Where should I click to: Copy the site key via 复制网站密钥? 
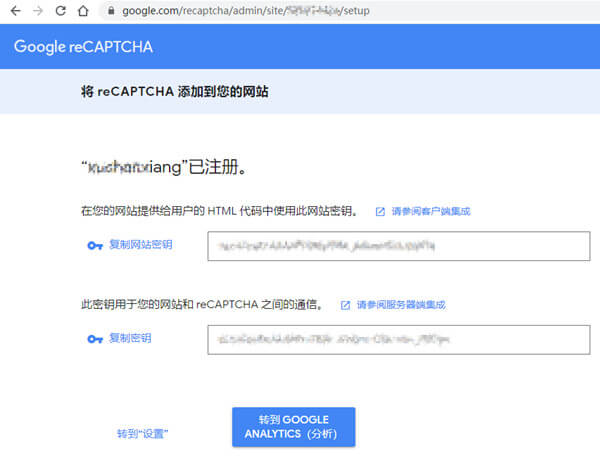[x=140, y=244]
